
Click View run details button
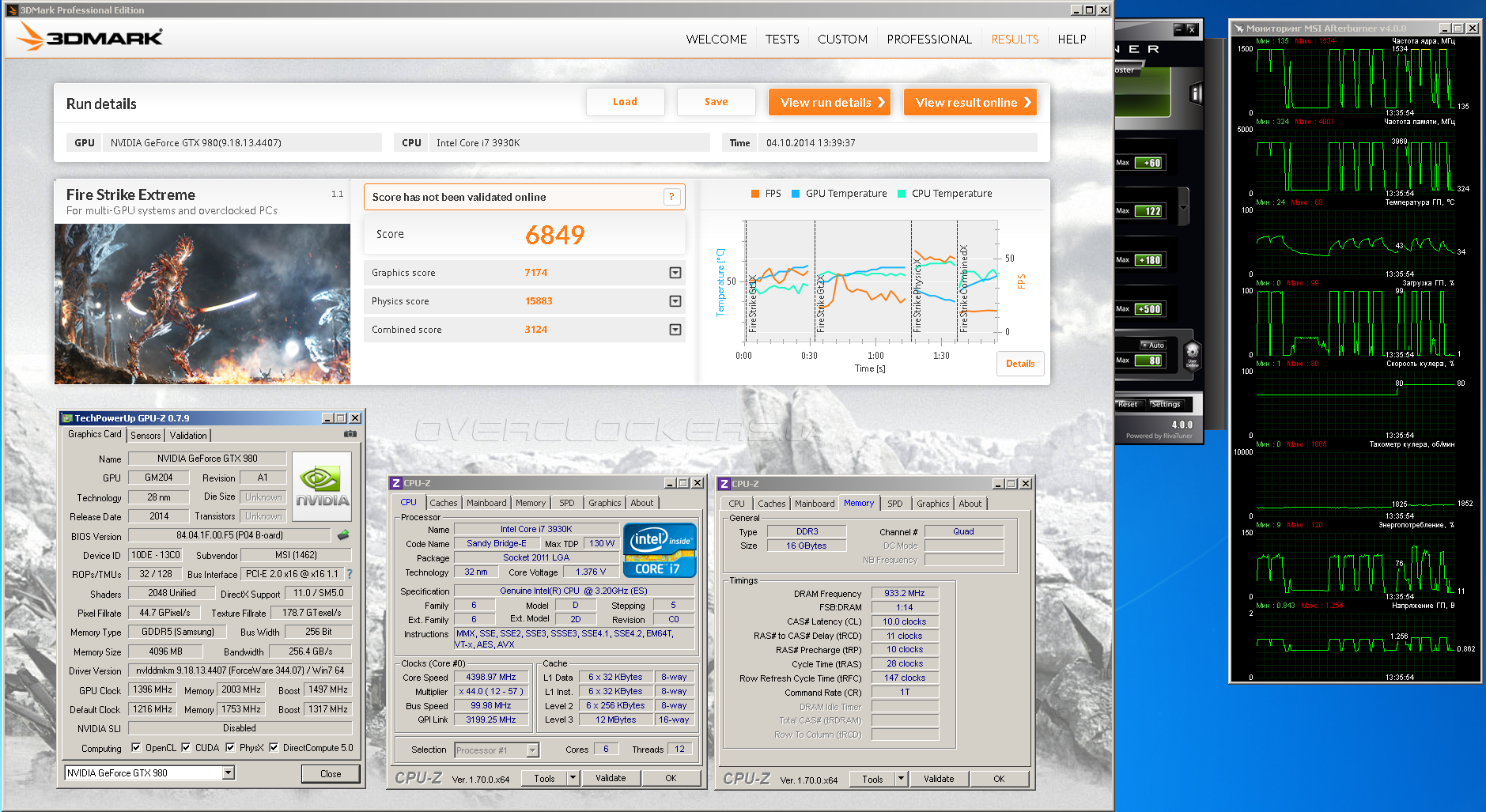point(829,102)
